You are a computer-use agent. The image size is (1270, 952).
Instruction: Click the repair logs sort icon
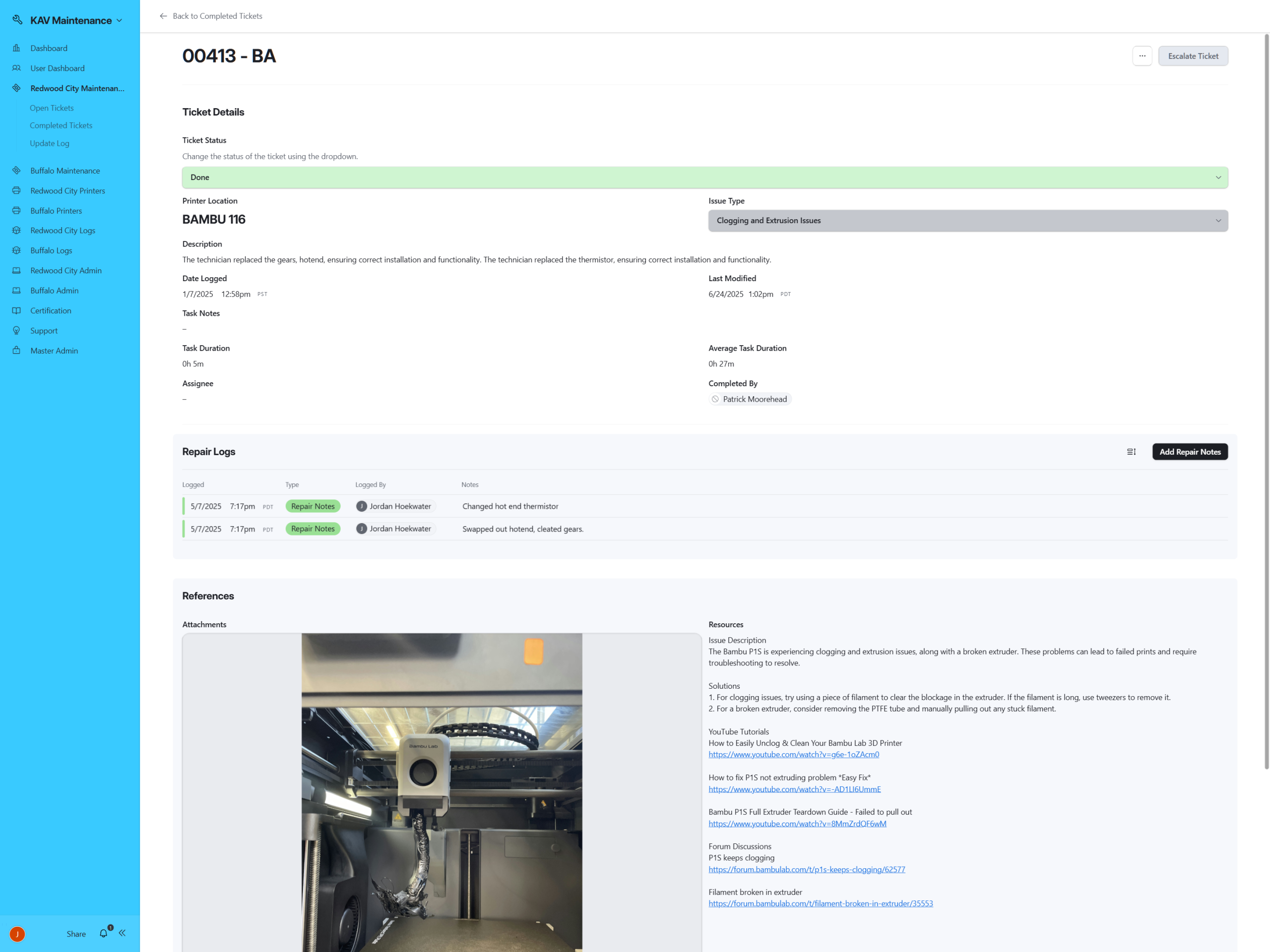click(1131, 452)
